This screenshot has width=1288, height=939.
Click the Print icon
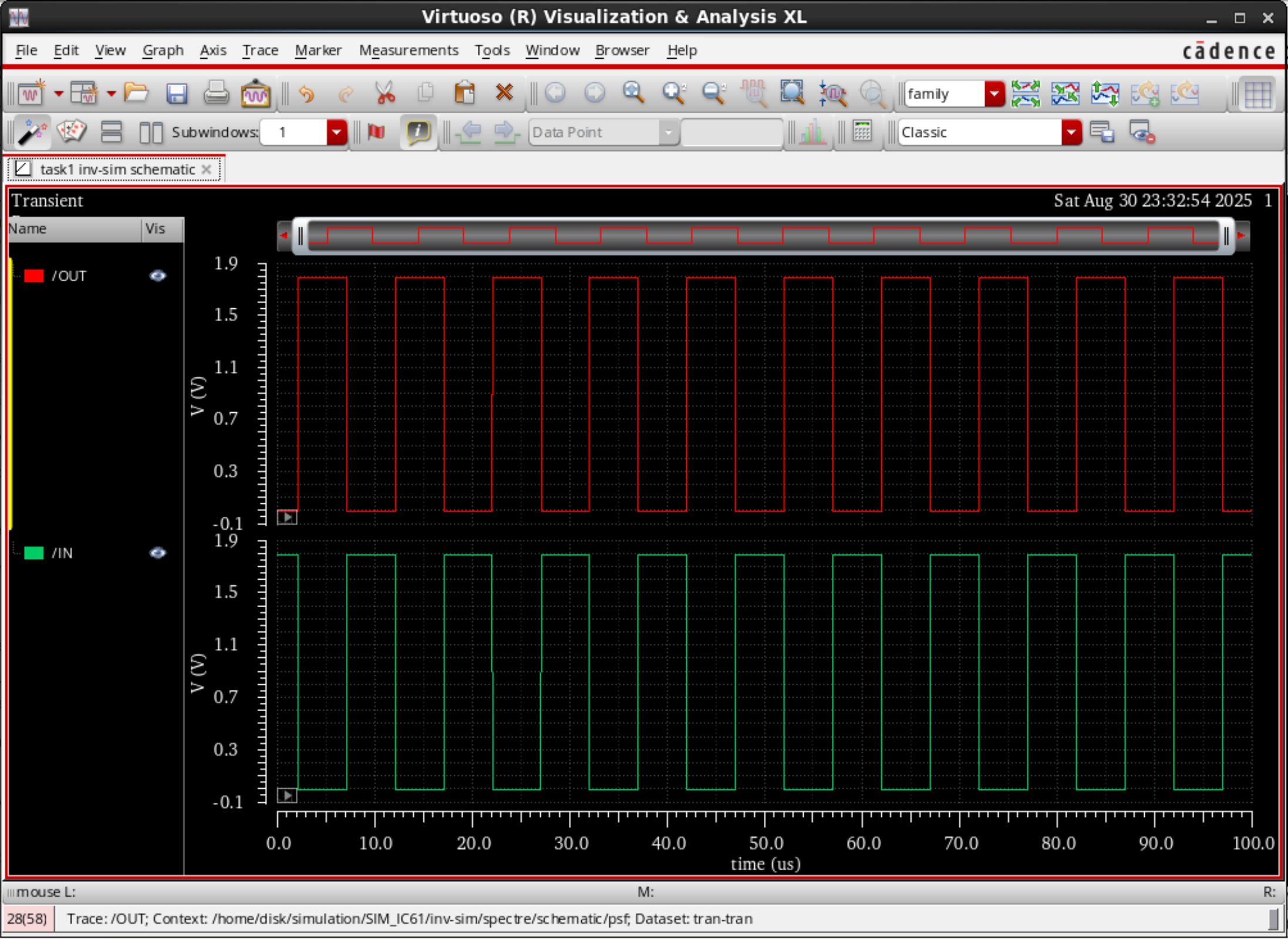[215, 94]
